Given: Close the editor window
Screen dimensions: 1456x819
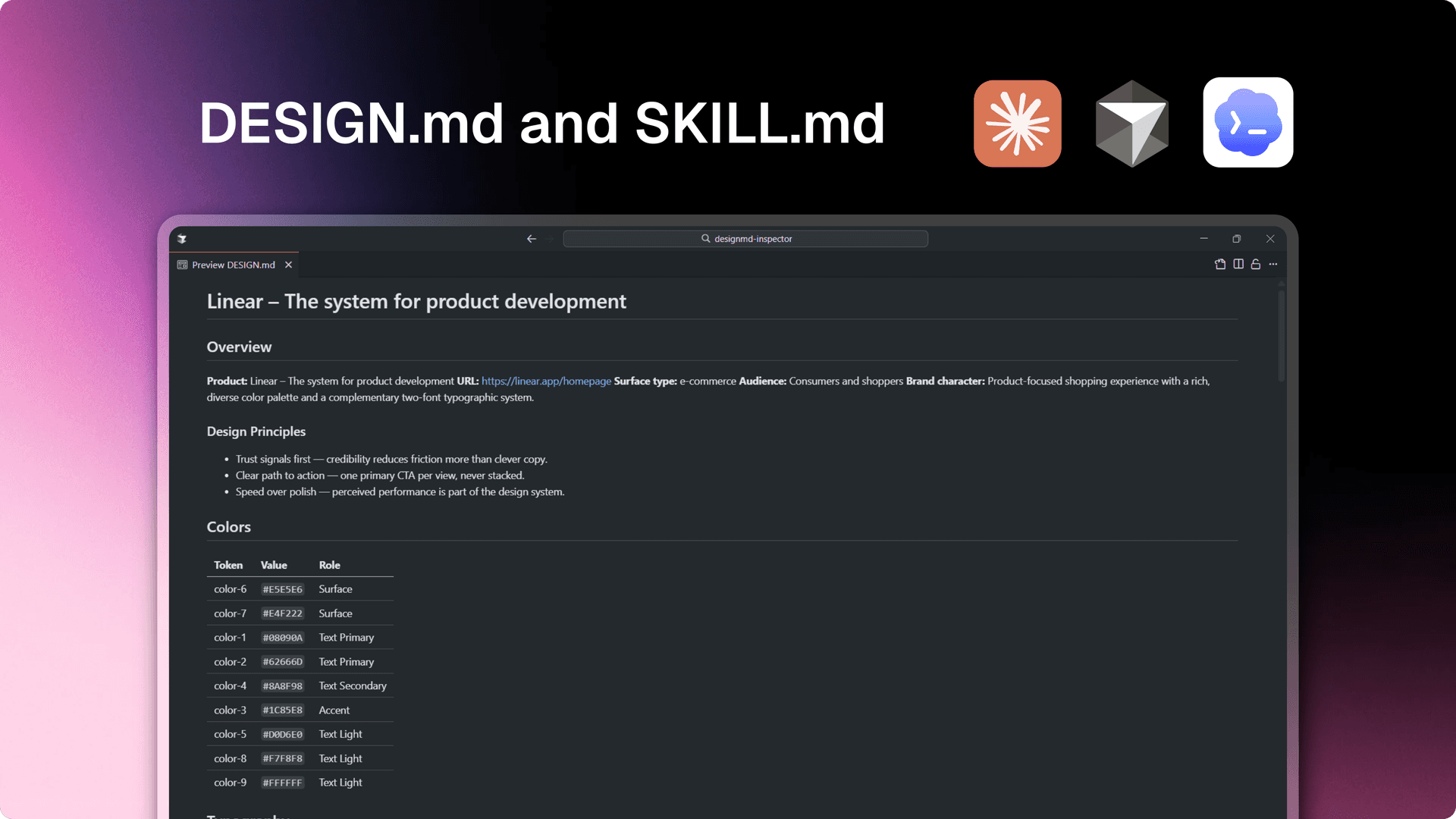Looking at the screenshot, I should click(x=1270, y=239).
